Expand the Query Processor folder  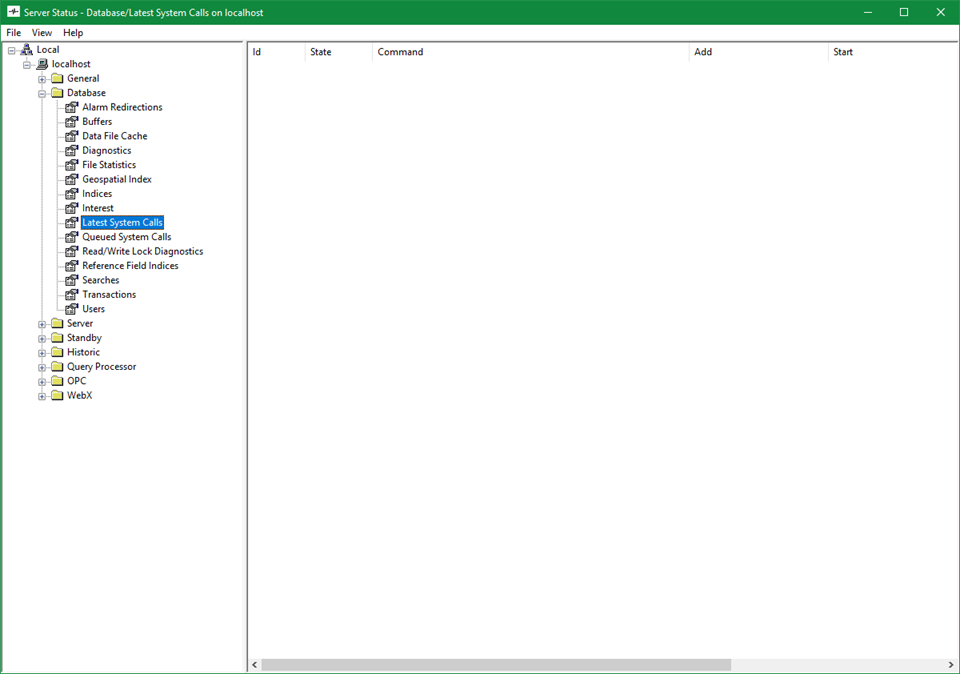[42, 367]
